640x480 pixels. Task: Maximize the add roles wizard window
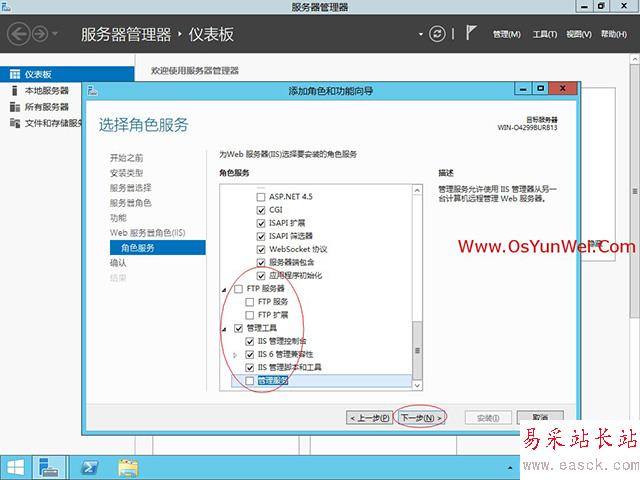[x=540, y=89]
